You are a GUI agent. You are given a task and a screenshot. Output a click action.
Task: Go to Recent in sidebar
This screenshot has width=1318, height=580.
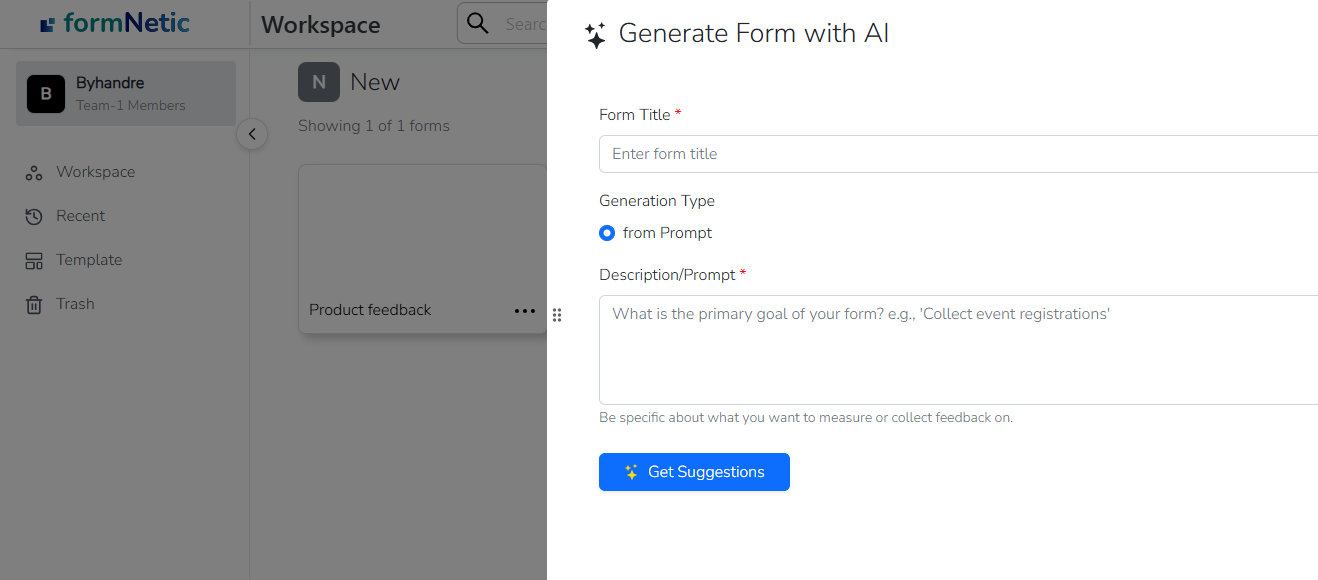pyautogui.click(x=80, y=216)
